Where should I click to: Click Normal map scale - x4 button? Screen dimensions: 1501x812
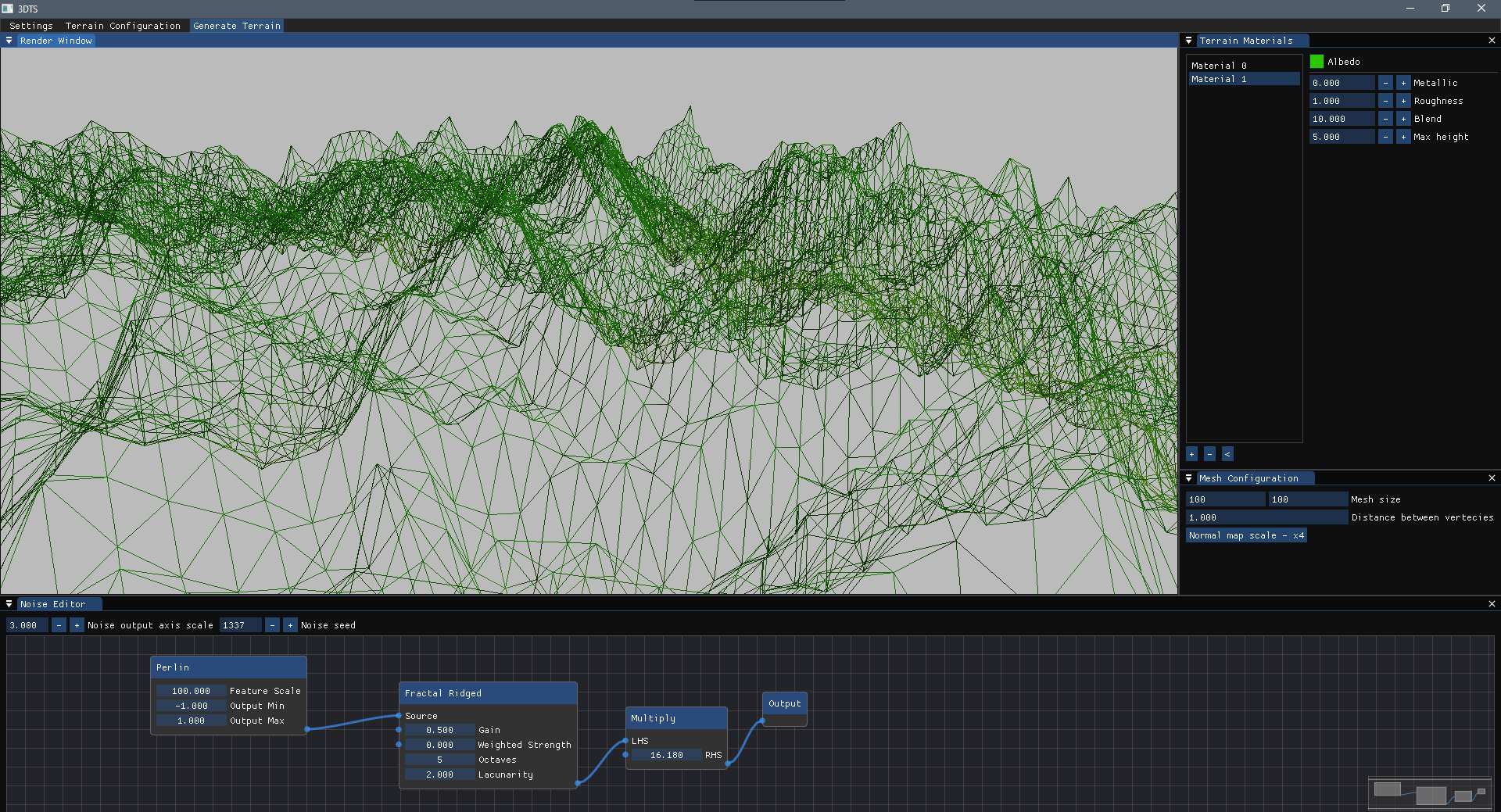tap(1246, 535)
